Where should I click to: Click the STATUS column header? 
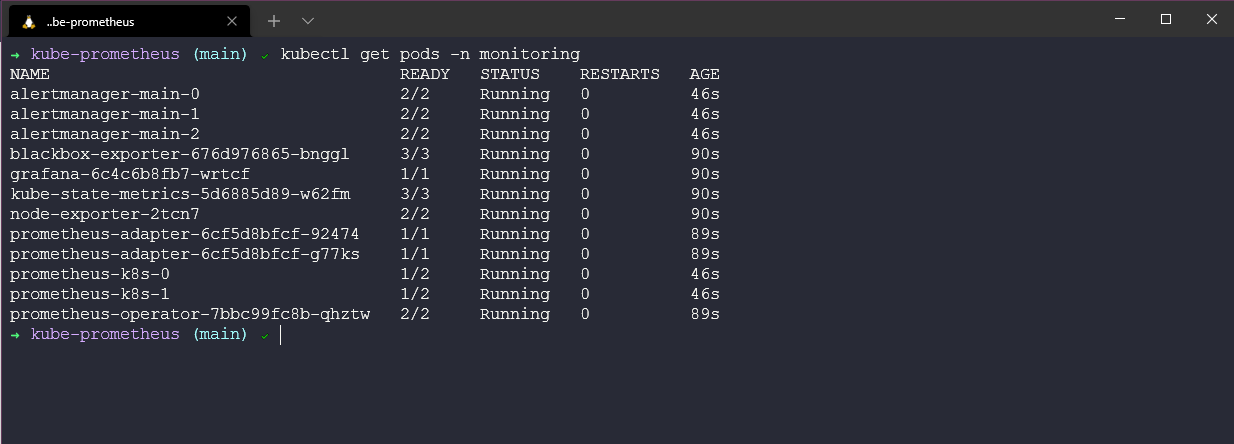click(x=510, y=74)
